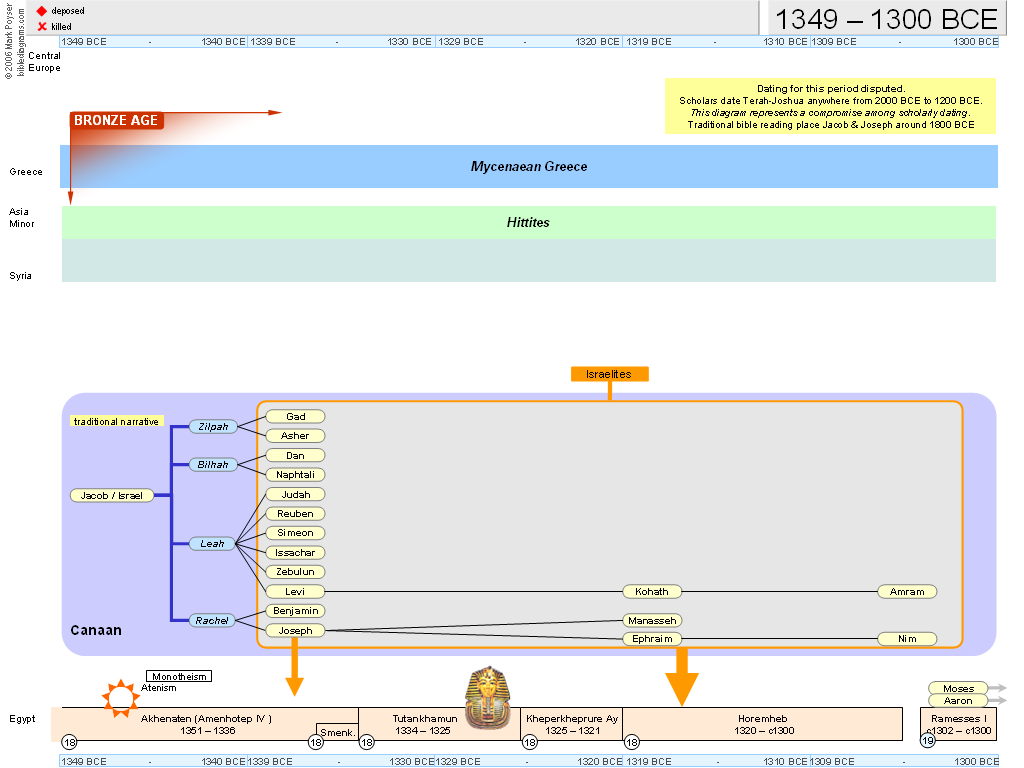Open the Monotheism label box
Viewport: 1024px width, 768px height.
179,677
